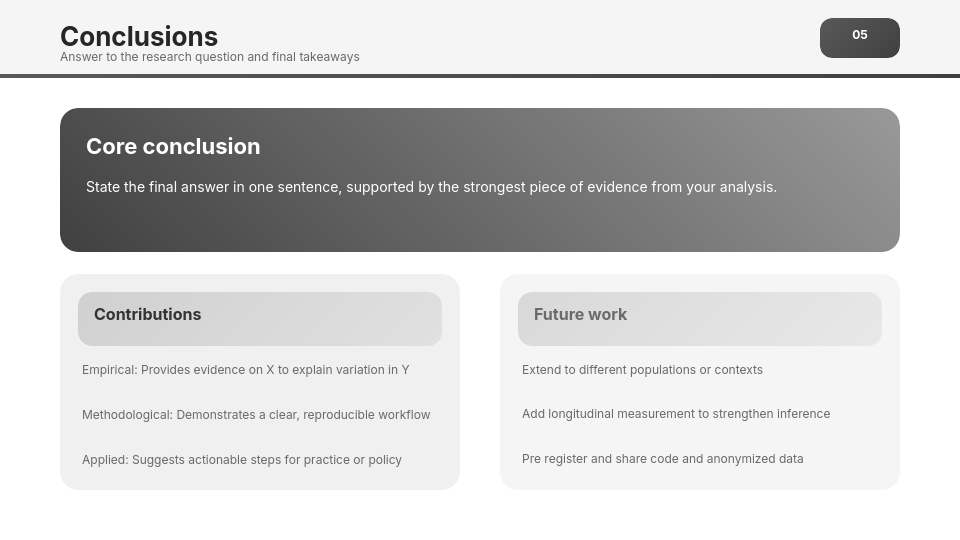Select the Core conclusion heading
Image resolution: width=960 pixels, height=540 pixels.
173,146
